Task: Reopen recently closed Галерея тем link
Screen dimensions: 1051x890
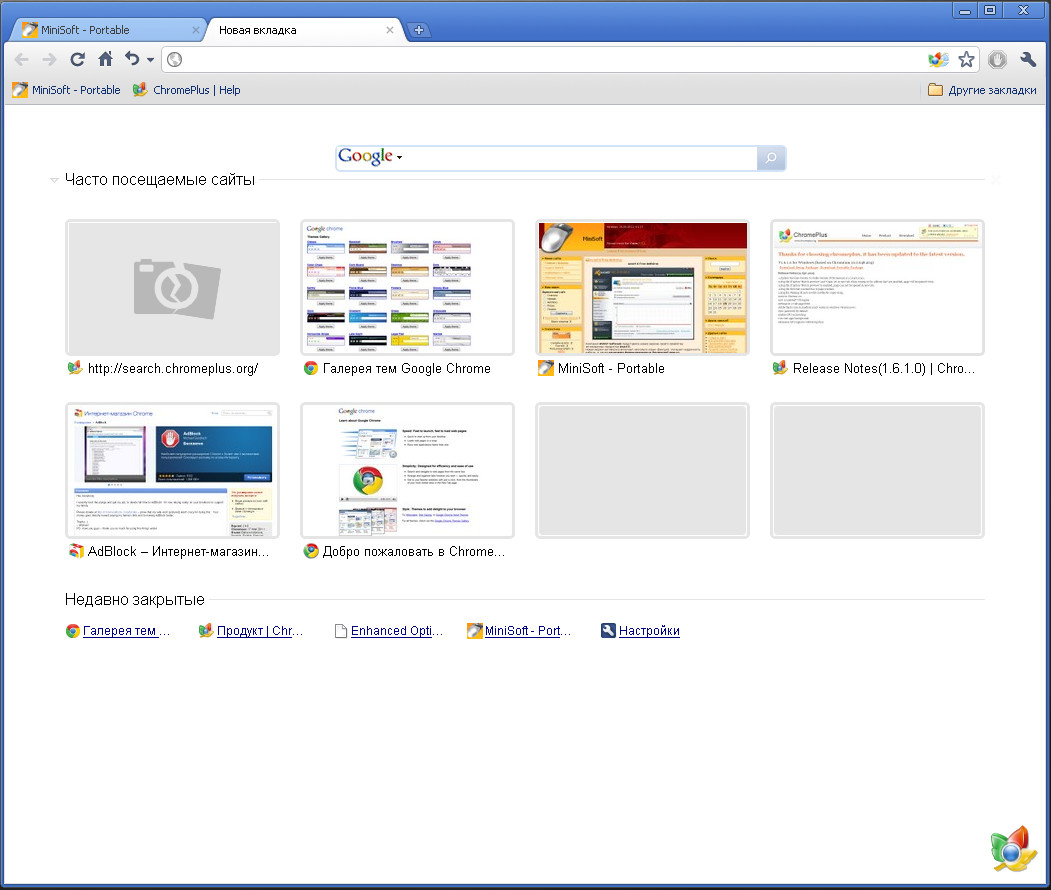Action: [127, 631]
